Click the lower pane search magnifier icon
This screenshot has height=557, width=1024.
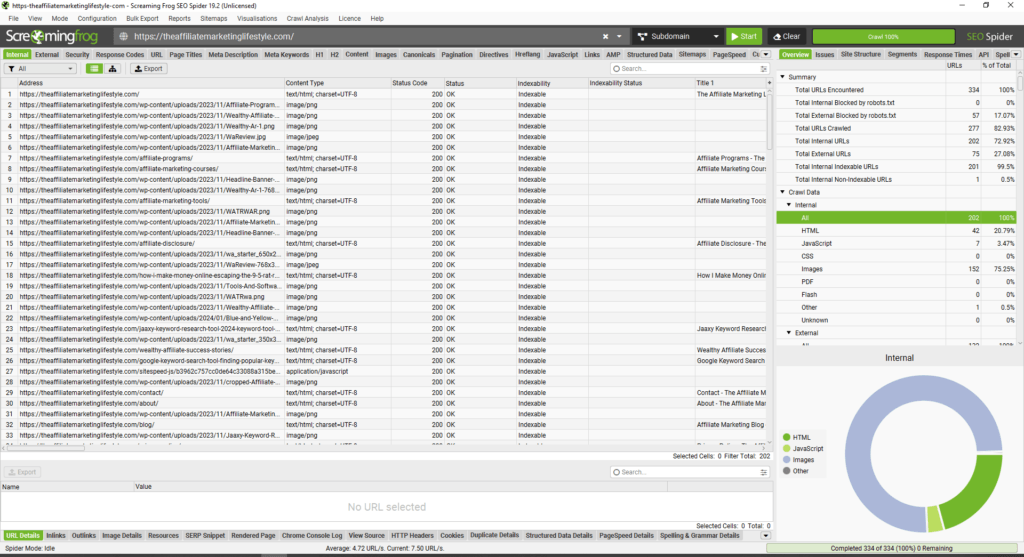pos(616,472)
